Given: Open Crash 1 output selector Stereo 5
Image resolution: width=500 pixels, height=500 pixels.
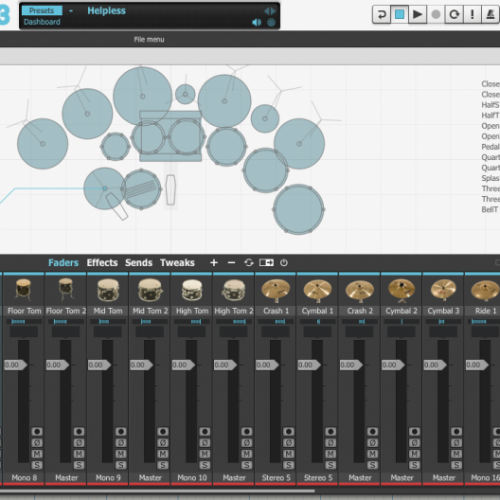Looking at the screenshot, I should tap(276, 478).
